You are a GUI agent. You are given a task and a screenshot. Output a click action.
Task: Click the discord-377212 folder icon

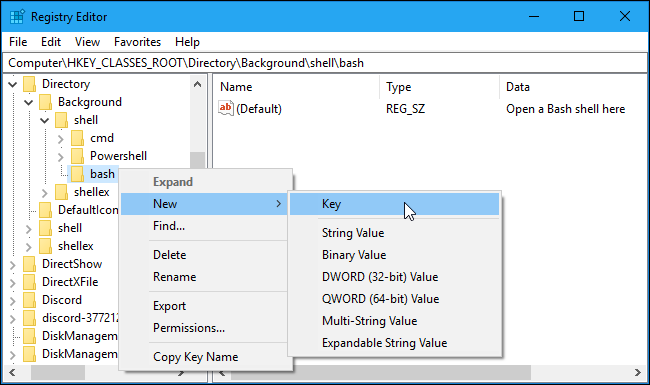tap(29, 318)
